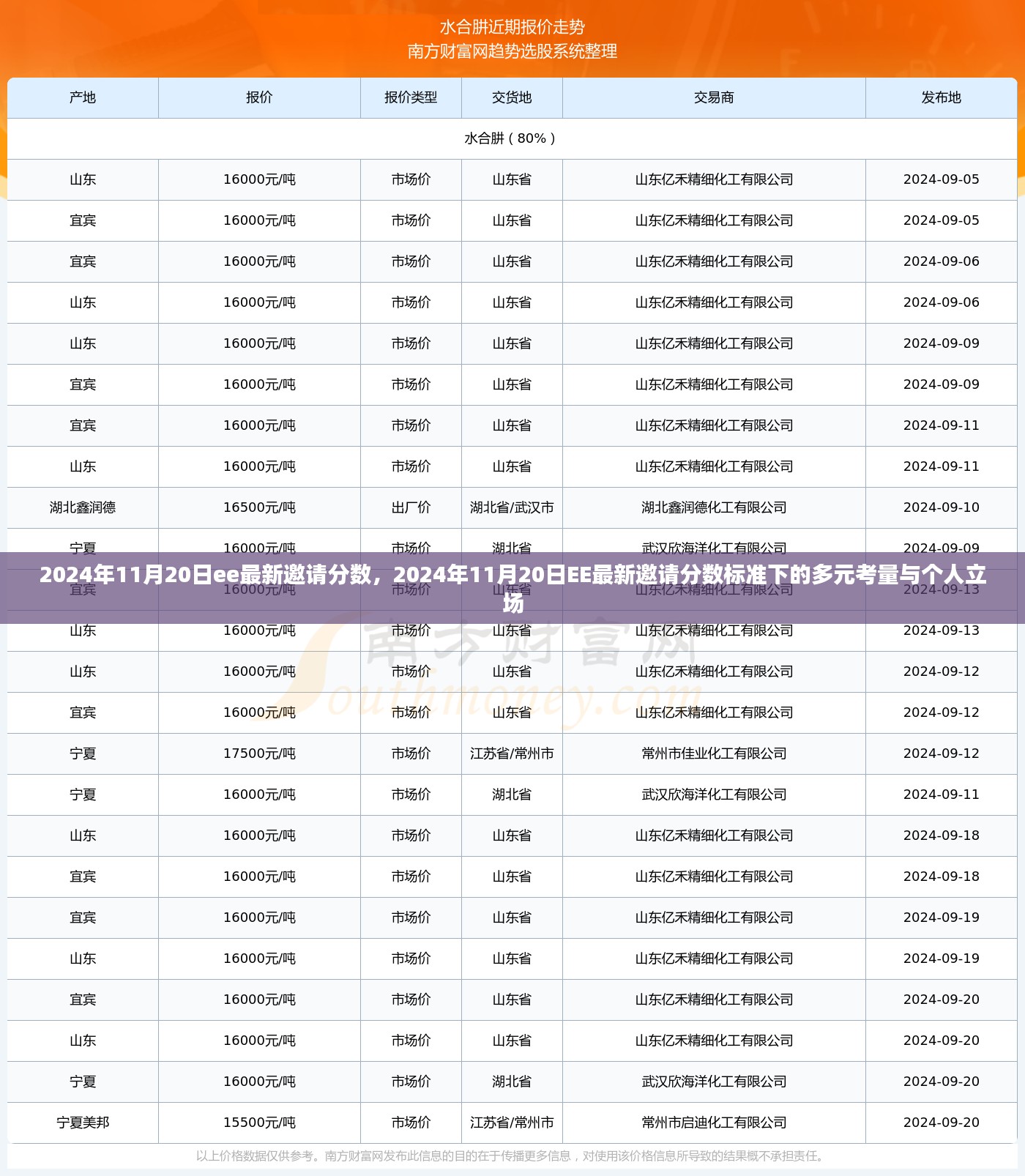
Task: Click the 交货地 column header
Action: pyautogui.click(x=512, y=97)
